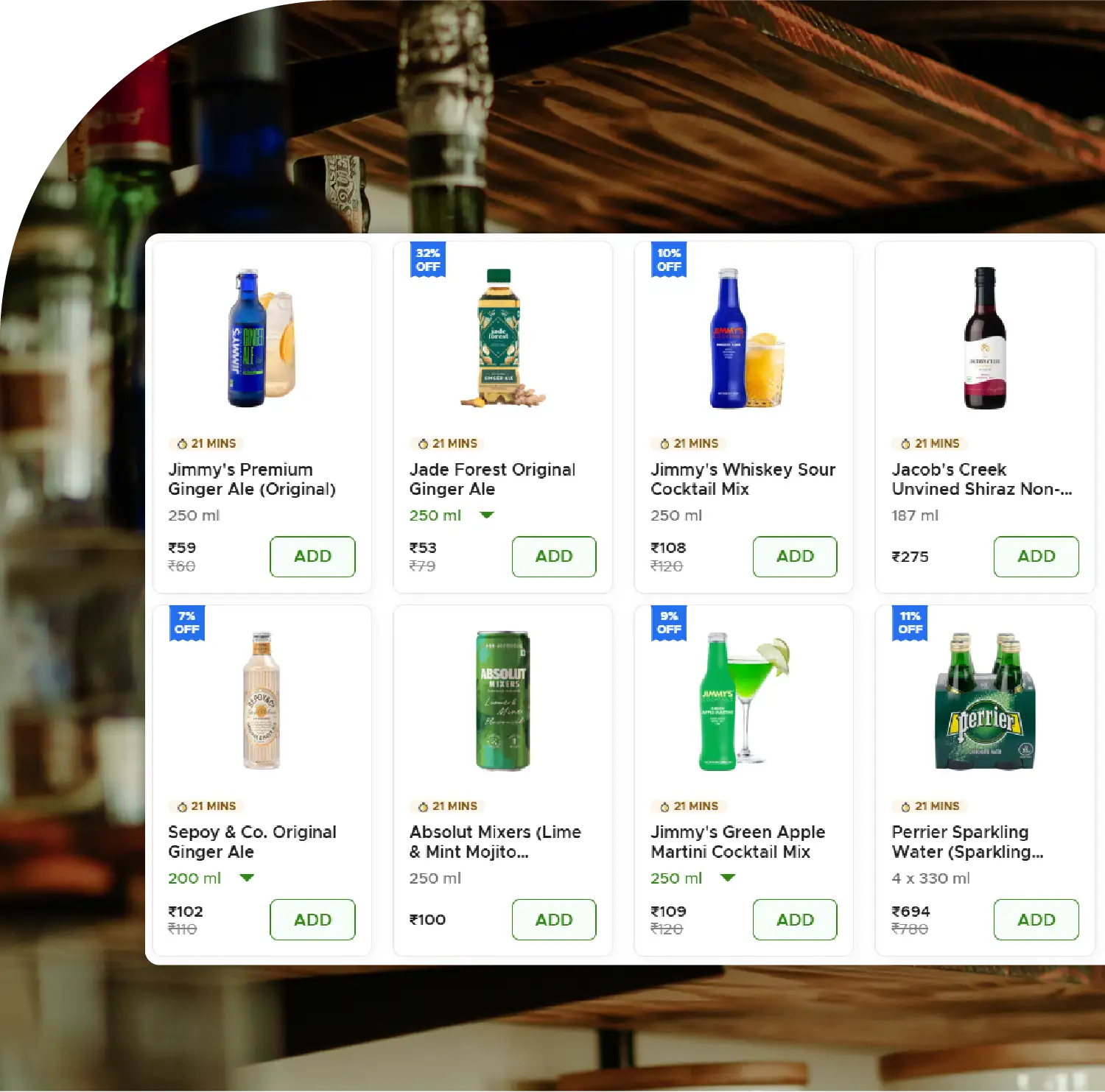
Task: Open Perrier four-pack product image
Action: click(x=985, y=701)
